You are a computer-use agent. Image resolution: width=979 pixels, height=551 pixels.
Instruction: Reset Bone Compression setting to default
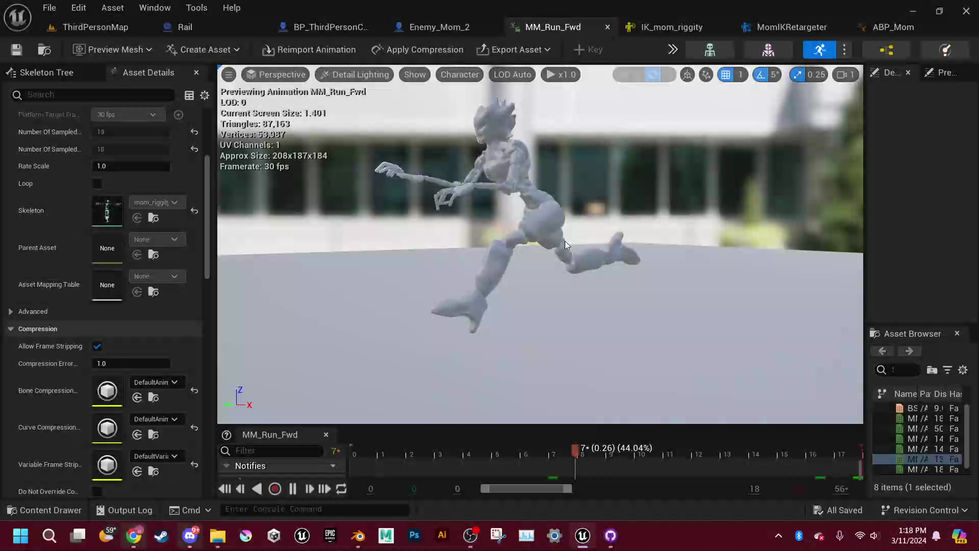(194, 391)
